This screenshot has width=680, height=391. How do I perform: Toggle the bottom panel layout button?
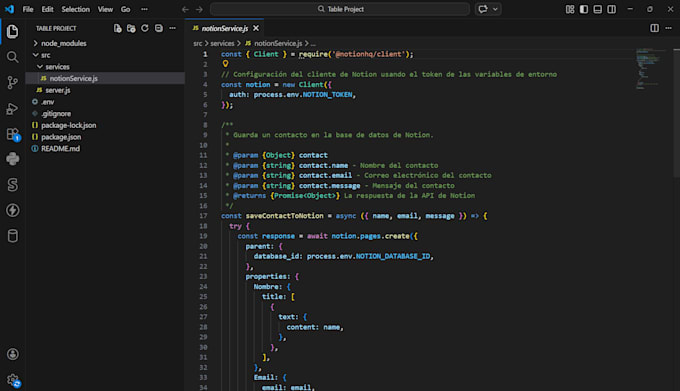598,9
